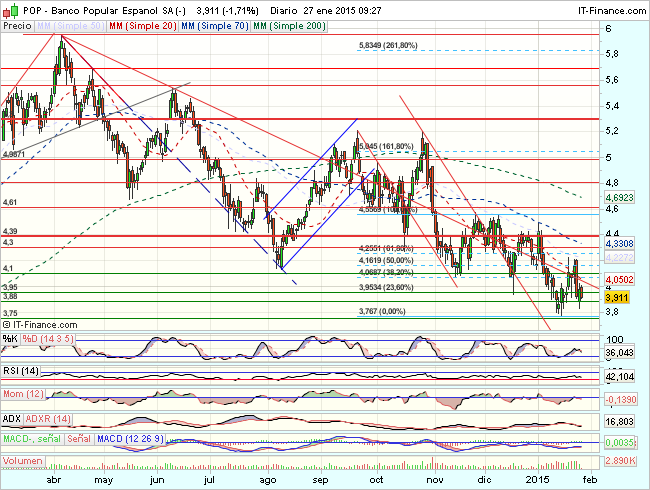Select the Precio panel label
Screen dimensions: 650x490
[15, 25]
